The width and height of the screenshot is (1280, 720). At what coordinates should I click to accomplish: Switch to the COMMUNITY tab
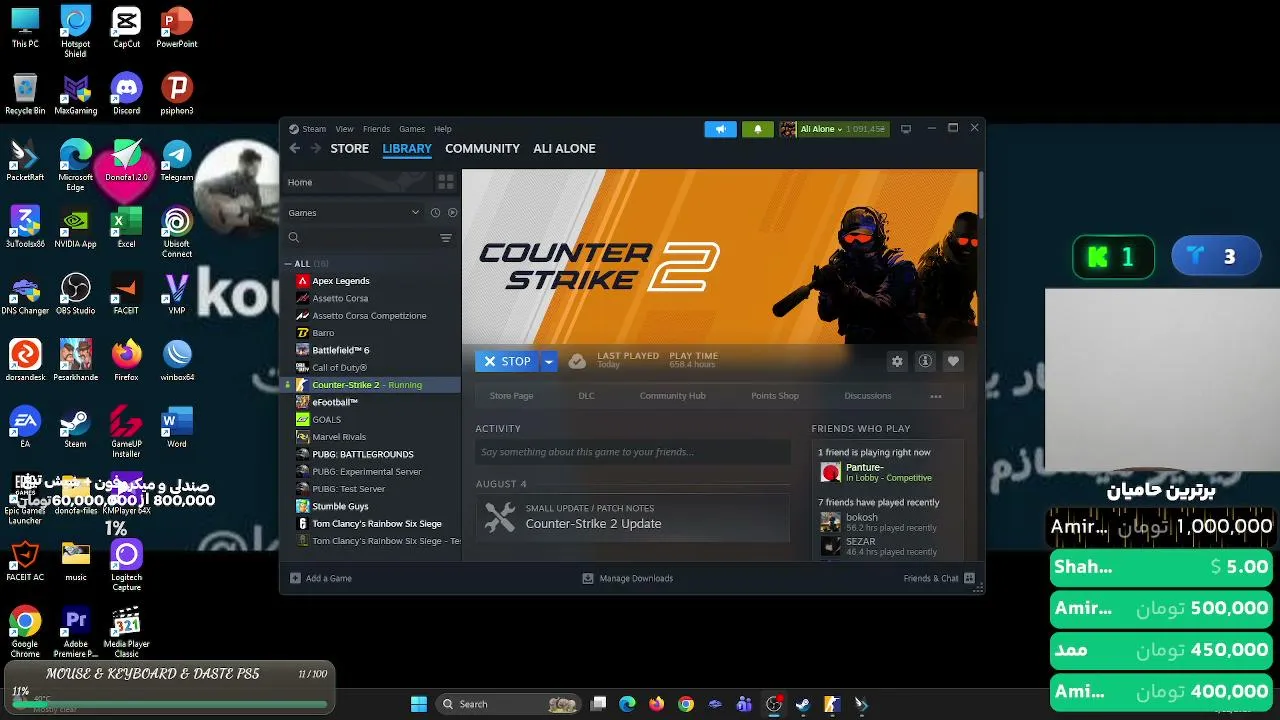(482, 148)
